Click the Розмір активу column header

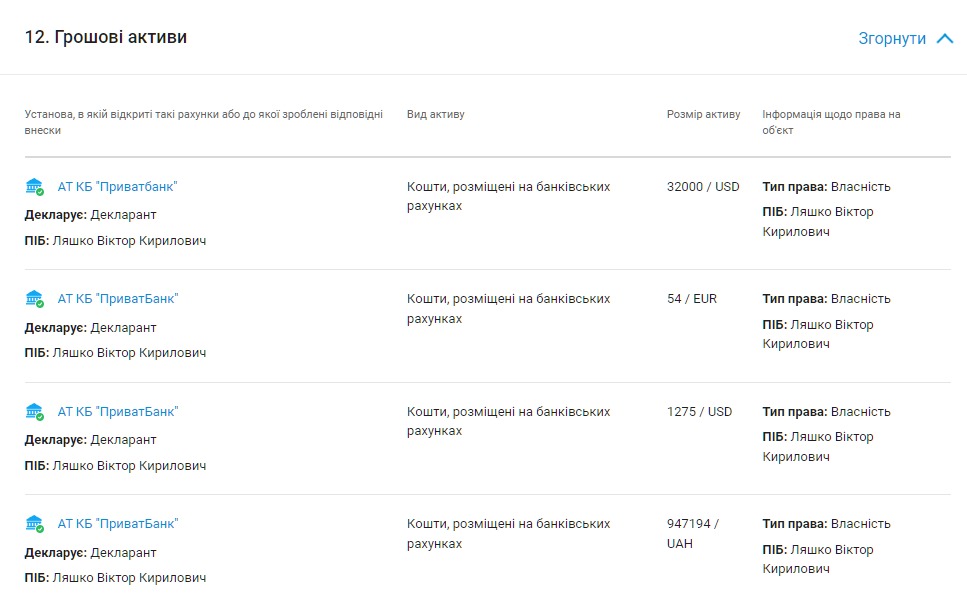click(x=703, y=115)
